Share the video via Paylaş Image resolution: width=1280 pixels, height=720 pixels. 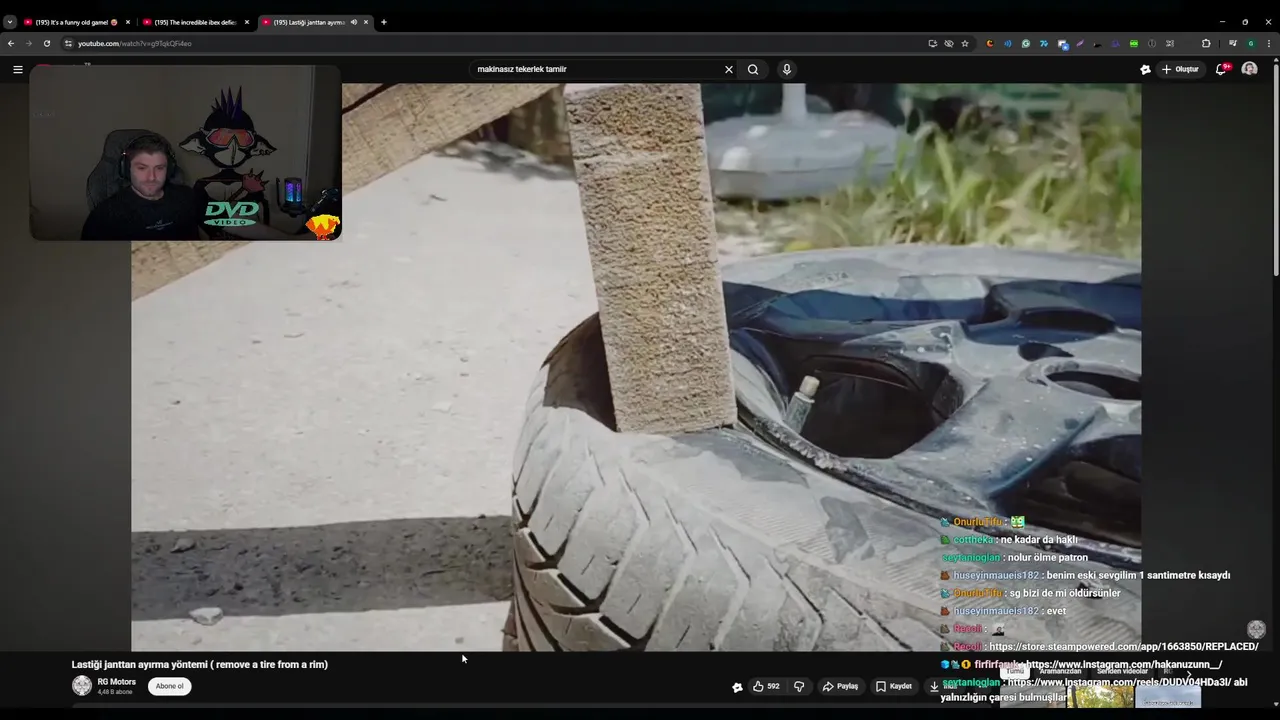click(841, 686)
